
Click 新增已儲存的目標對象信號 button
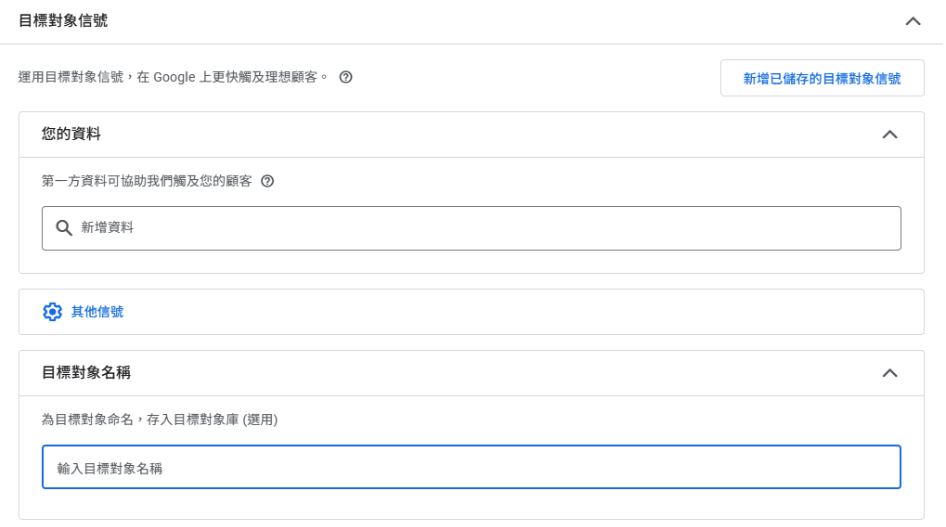click(x=821, y=78)
